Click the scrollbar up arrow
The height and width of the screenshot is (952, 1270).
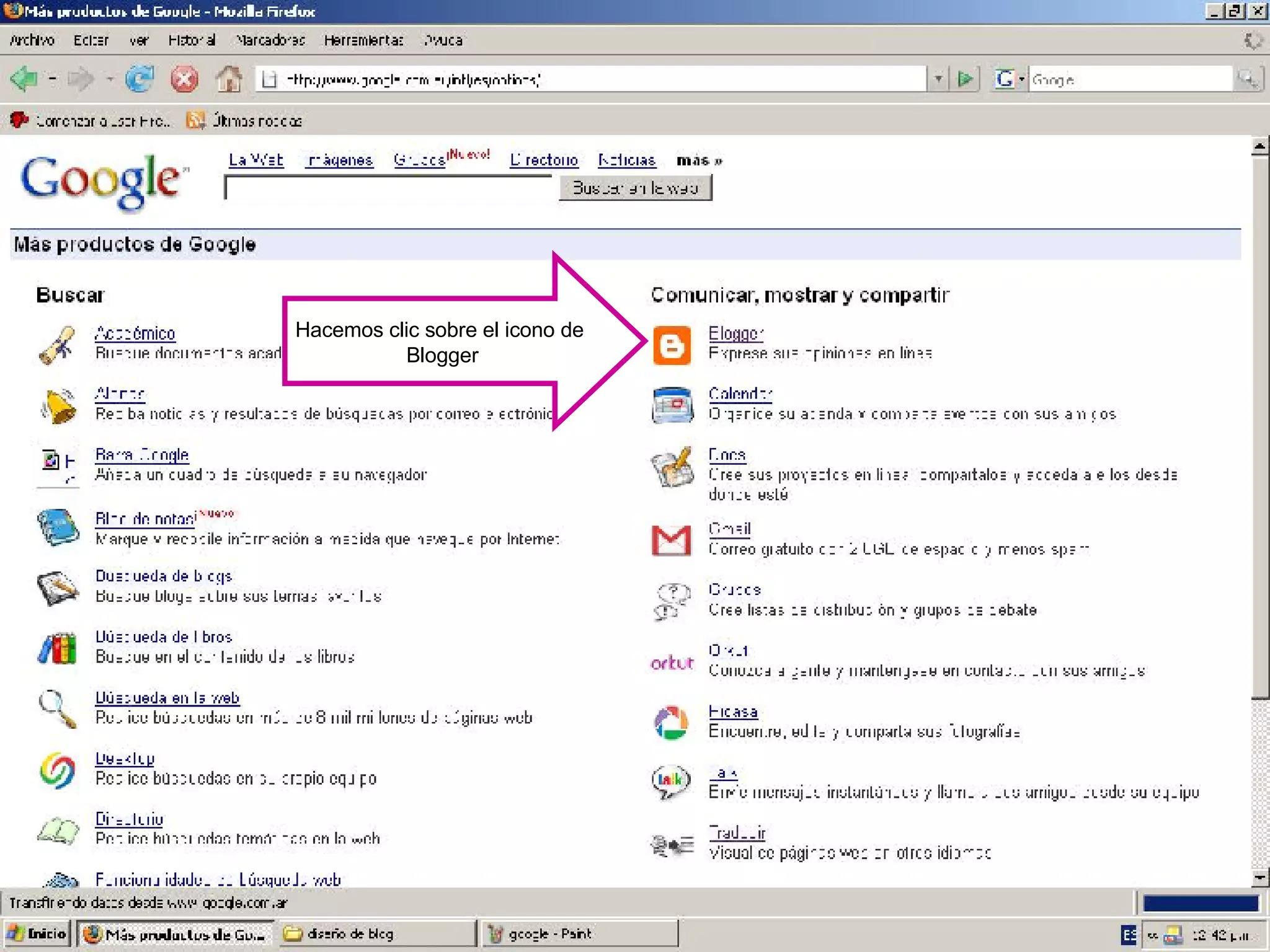1259,147
